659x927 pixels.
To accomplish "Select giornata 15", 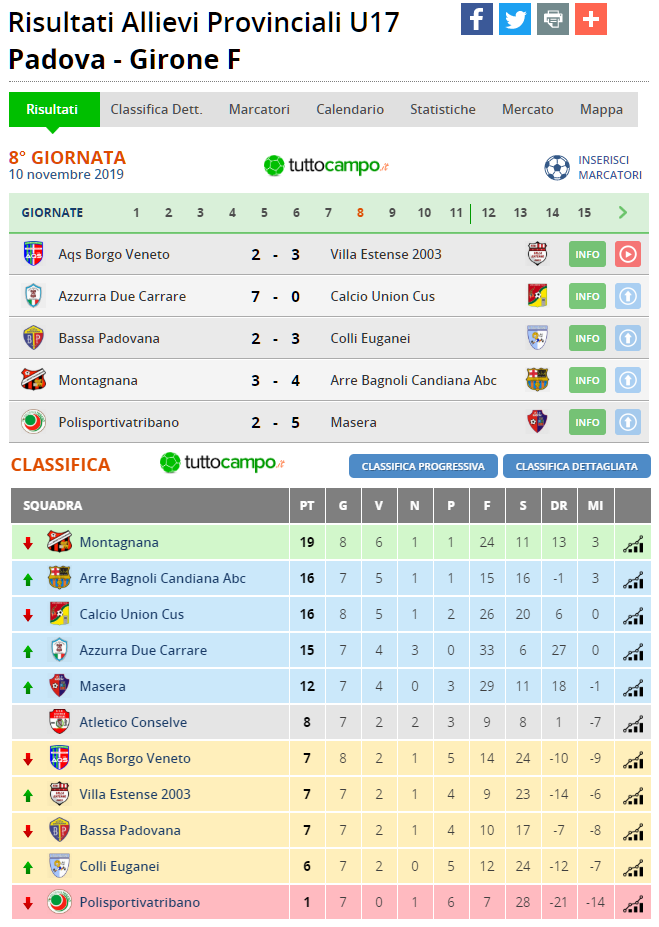I will 584,213.
